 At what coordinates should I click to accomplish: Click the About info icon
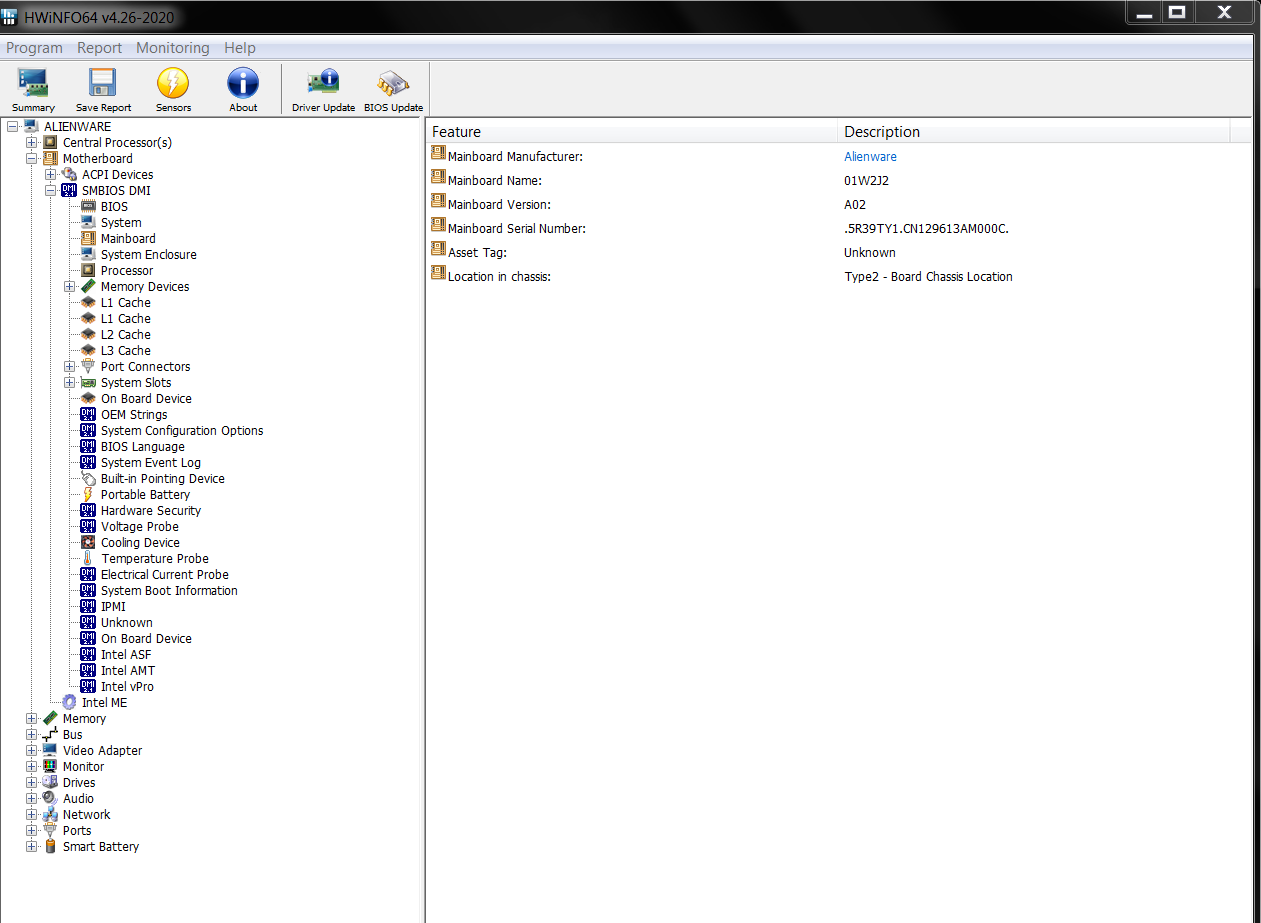(x=243, y=89)
